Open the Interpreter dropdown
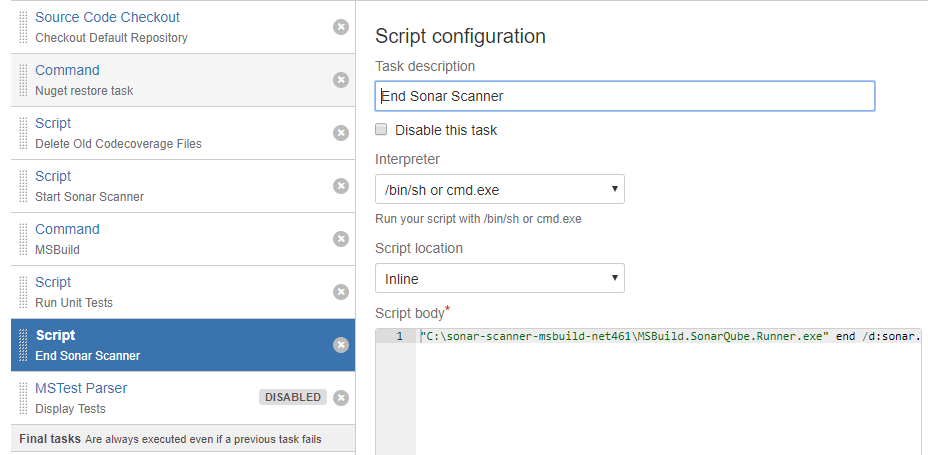This screenshot has height=455, width=928. 500,189
